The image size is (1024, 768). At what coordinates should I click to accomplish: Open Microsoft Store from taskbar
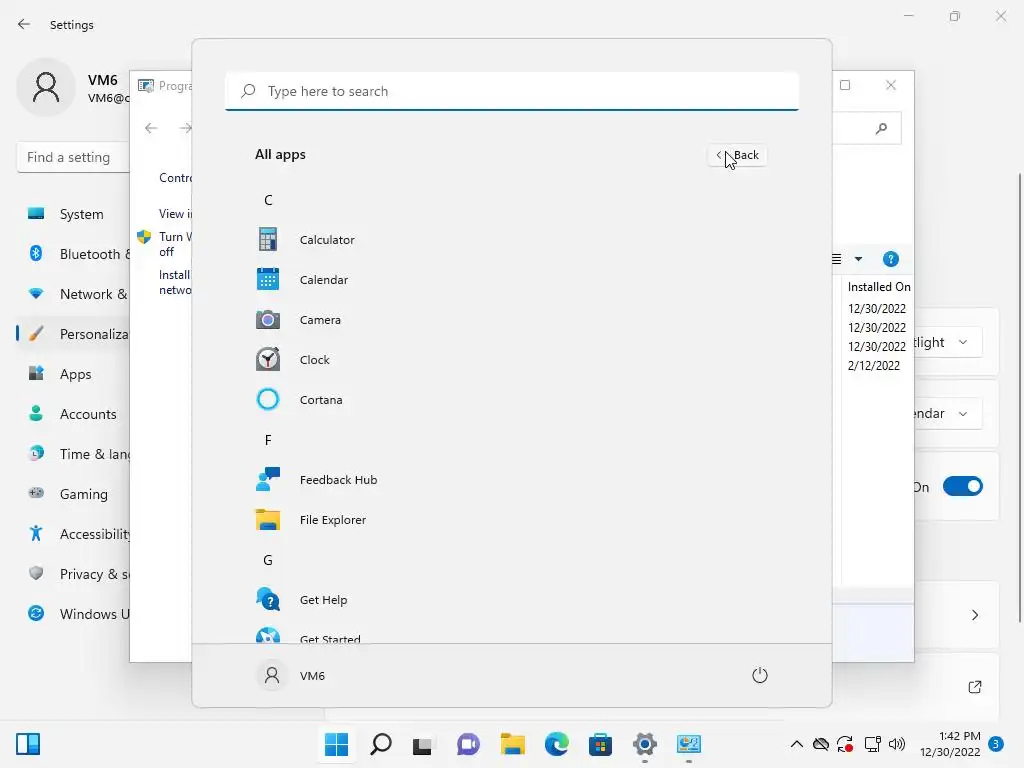pyautogui.click(x=600, y=744)
